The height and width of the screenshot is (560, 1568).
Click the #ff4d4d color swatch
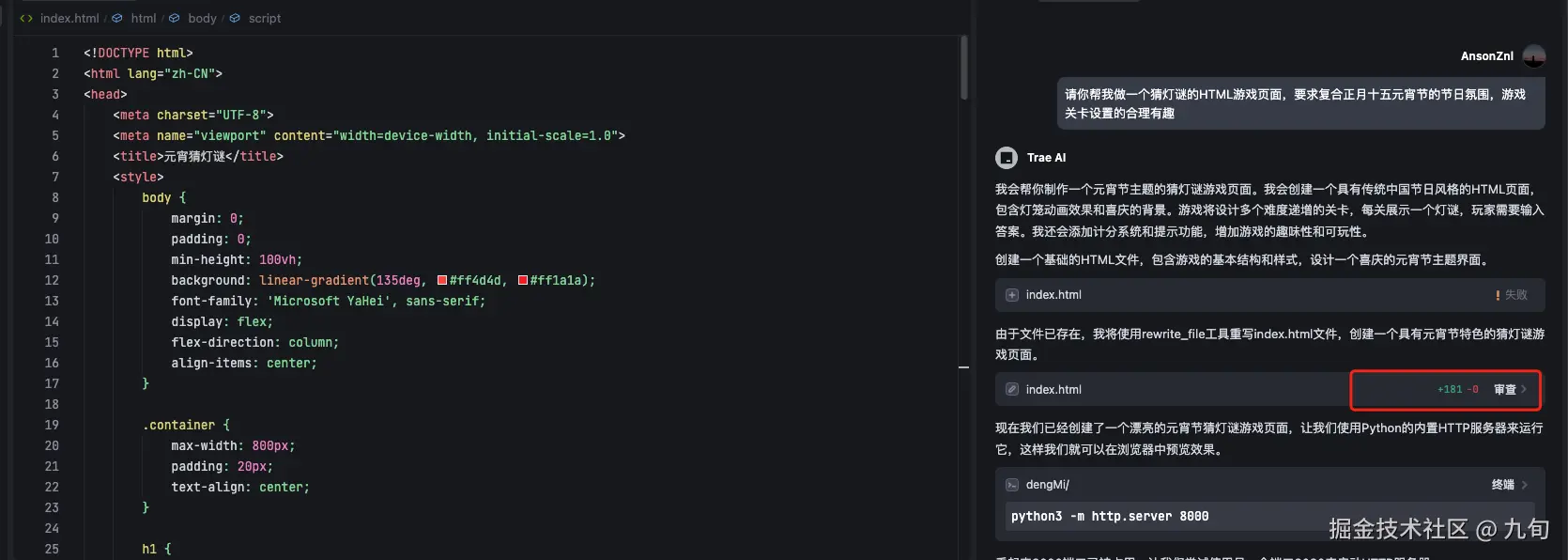click(x=442, y=280)
